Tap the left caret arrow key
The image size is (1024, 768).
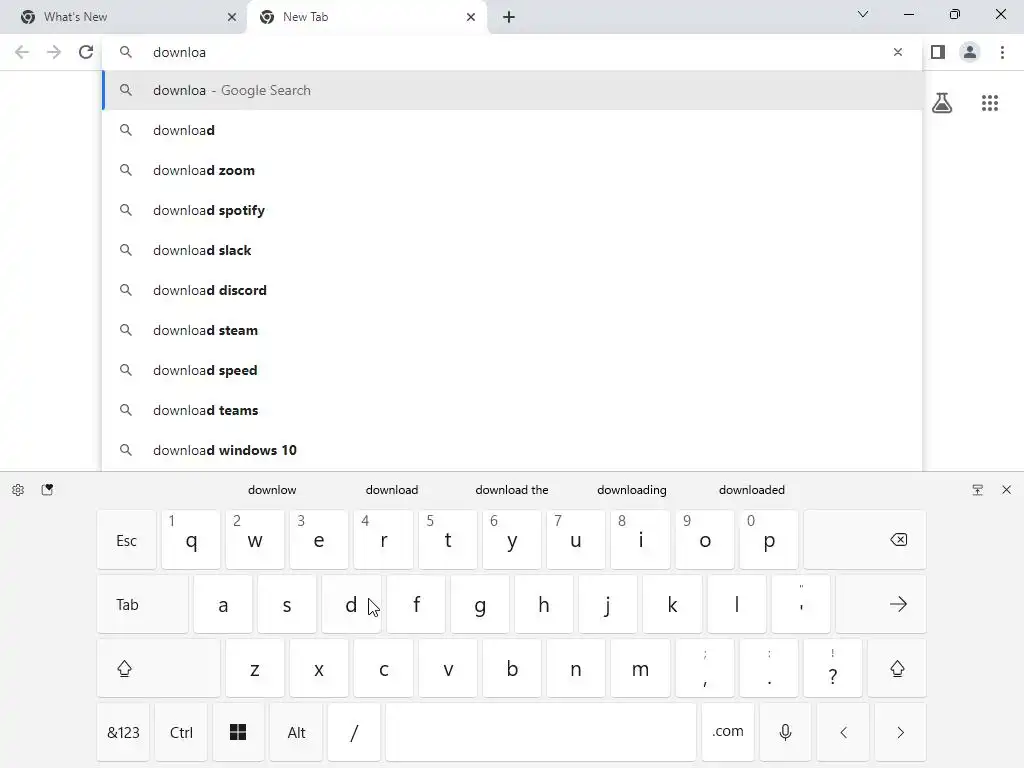tap(843, 732)
